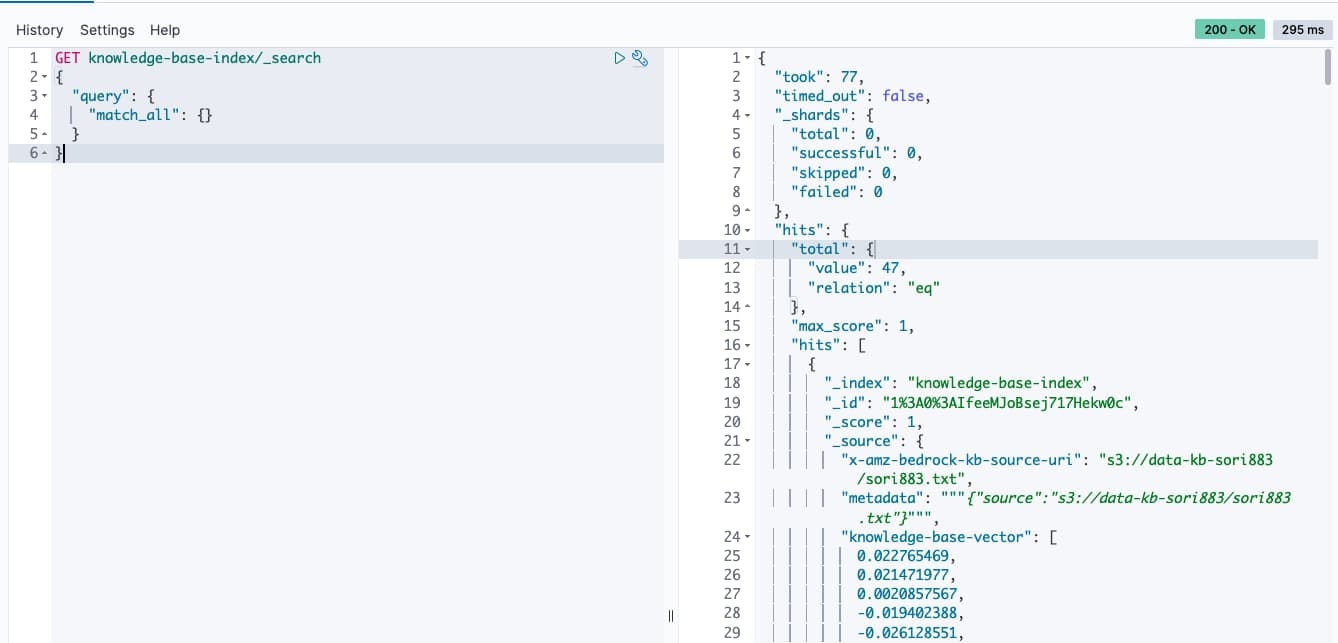The image size is (1338, 643).
Task: Click the pane divider handle between editors
Action: 671,616
